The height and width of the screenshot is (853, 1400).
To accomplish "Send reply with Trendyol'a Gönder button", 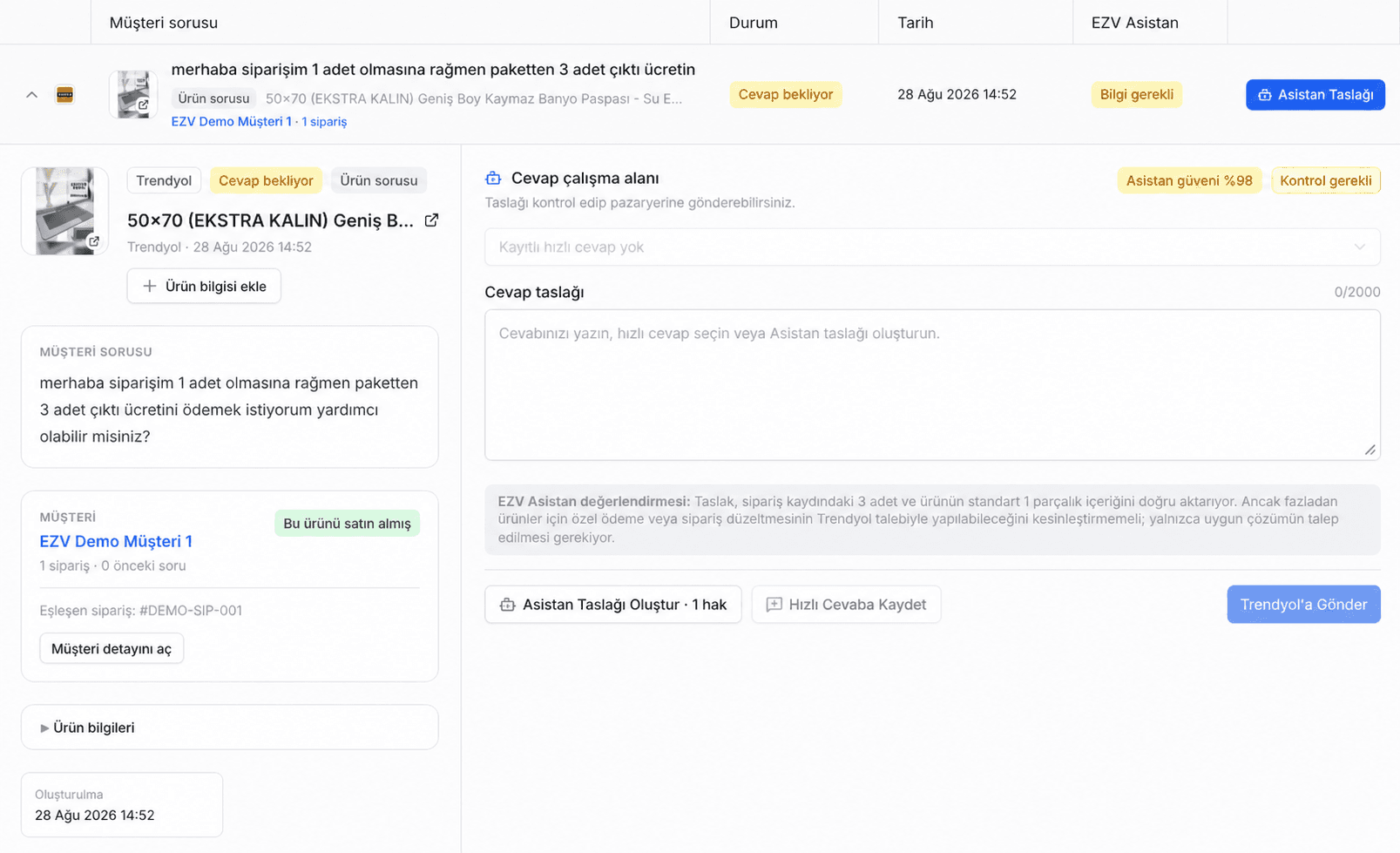I will pos(1303,604).
